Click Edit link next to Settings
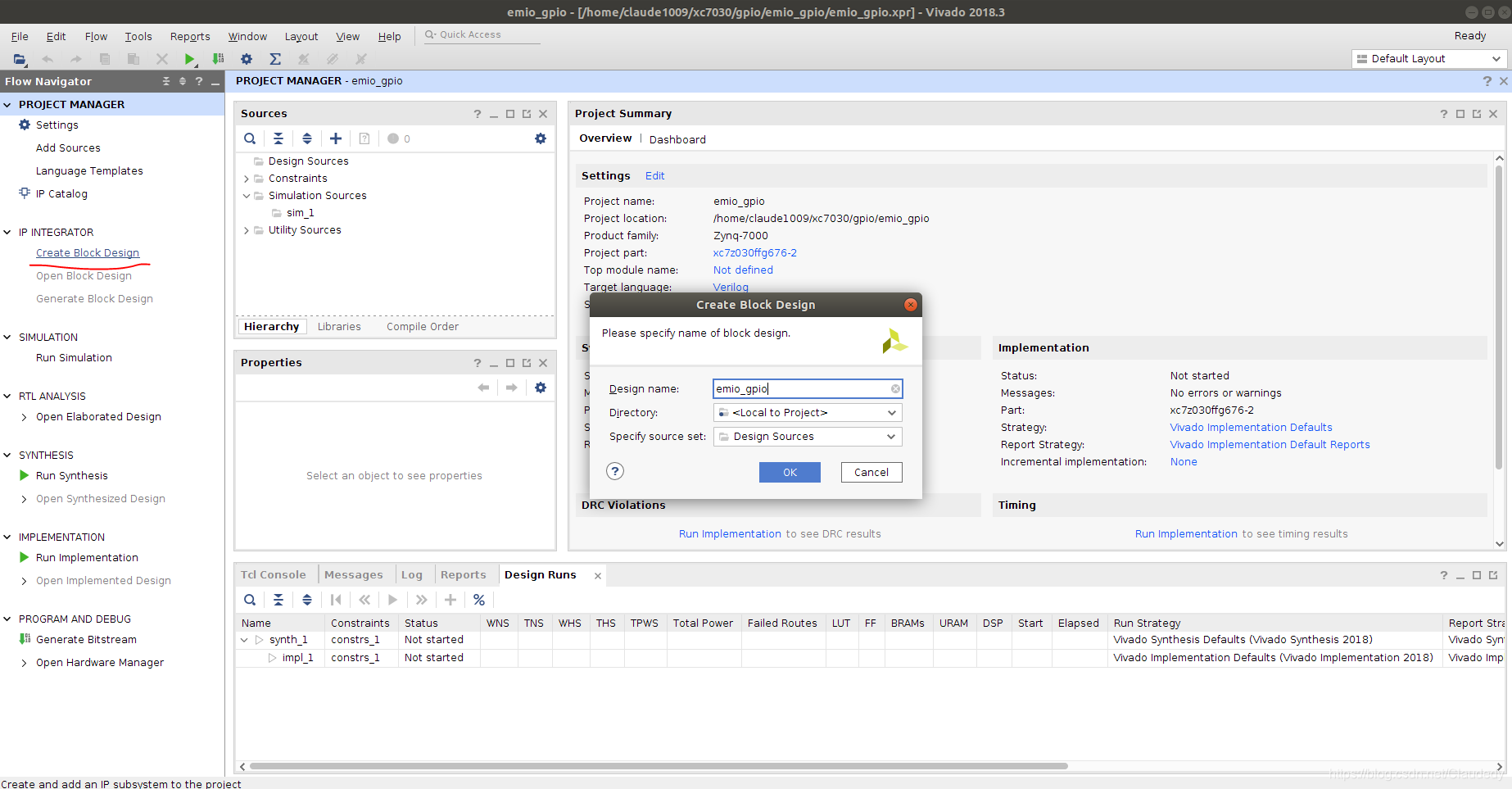Viewport: 1512px width, 789px height. [x=655, y=176]
